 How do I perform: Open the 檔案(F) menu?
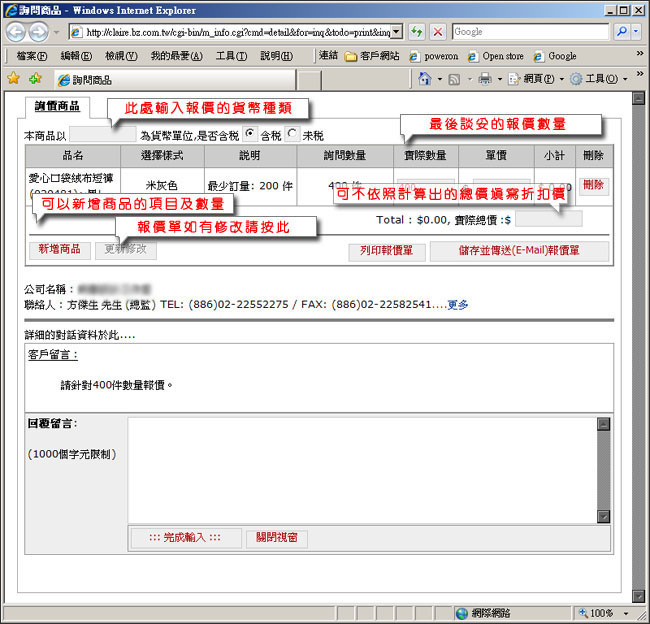coord(32,56)
